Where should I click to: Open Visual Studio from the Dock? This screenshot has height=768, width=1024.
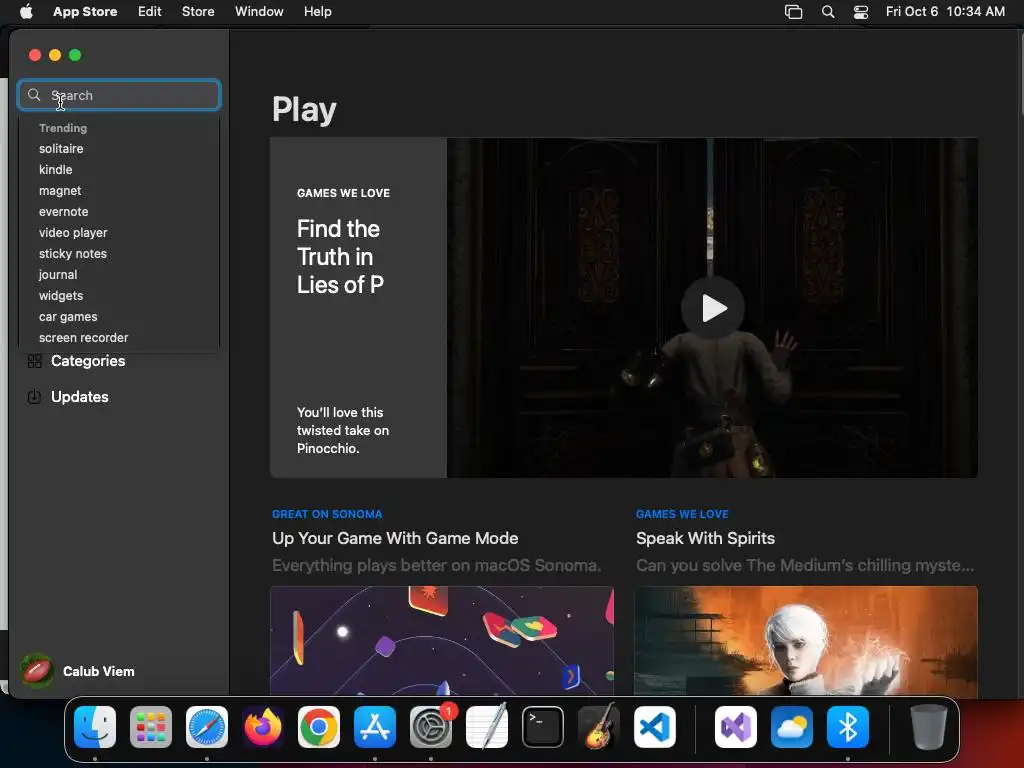point(736,727)
